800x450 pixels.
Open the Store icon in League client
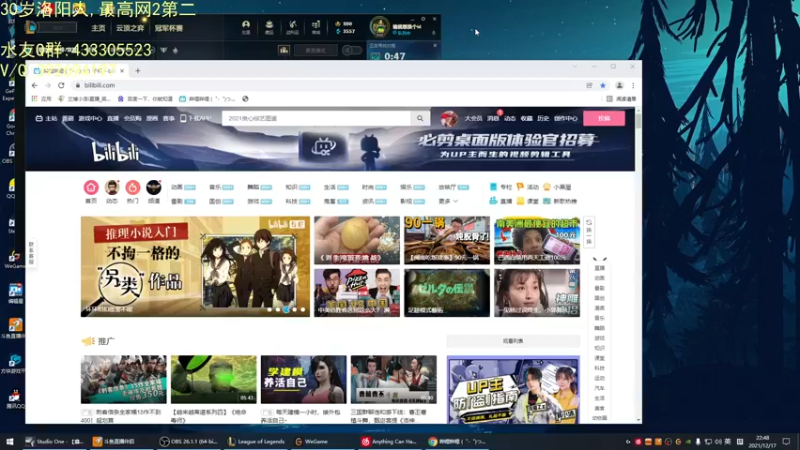316,27
